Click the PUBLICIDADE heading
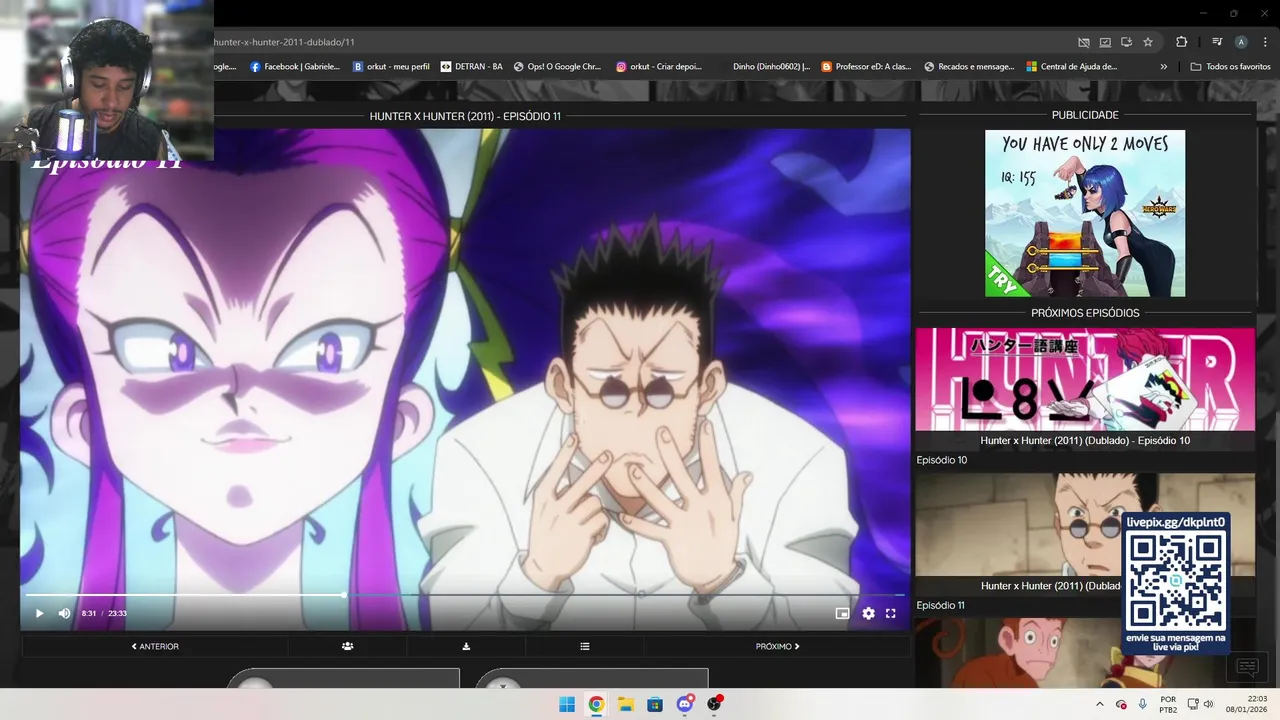 (1085, 115)
